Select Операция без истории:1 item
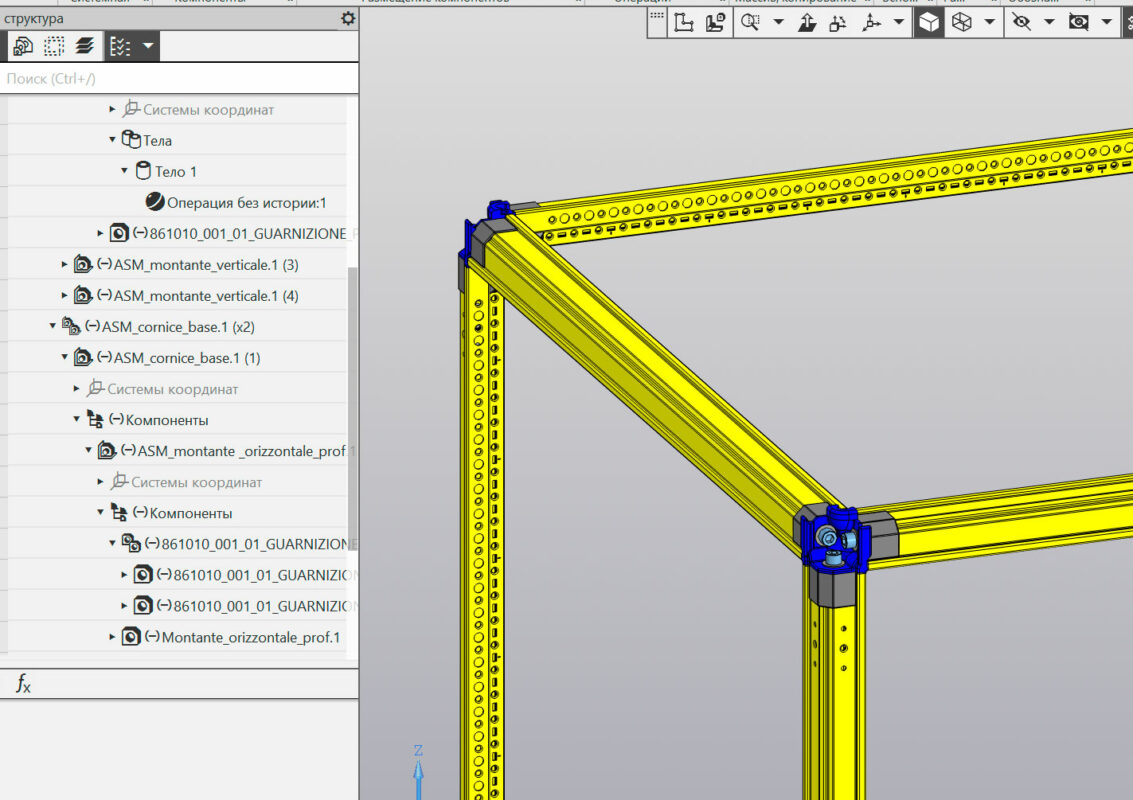The width and height of the screenshot is (1133, 800). (246, 203)
